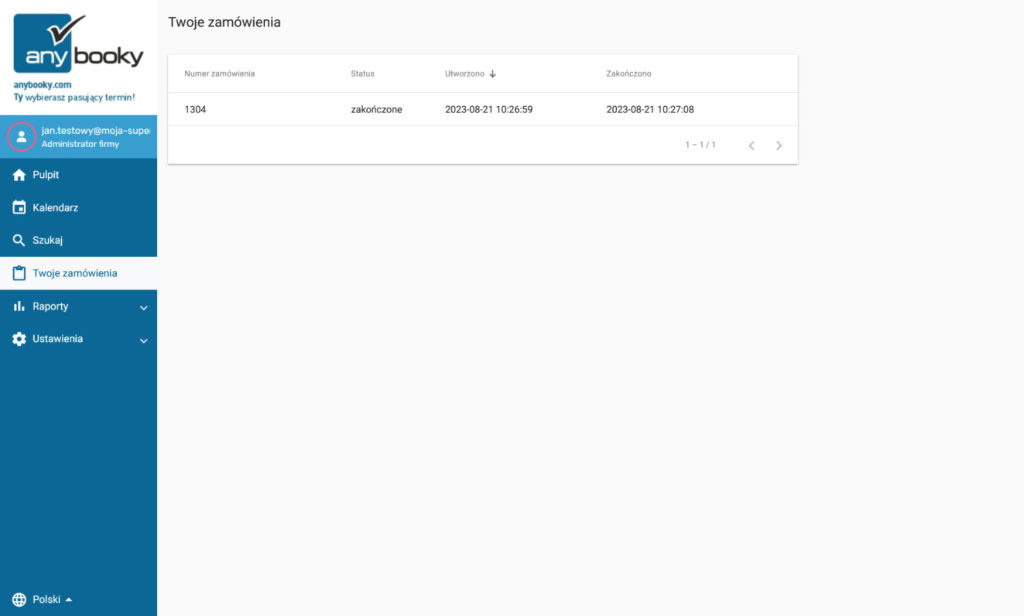1024x616 pixels.
Task: Click the Raporty bar chart icon
Action: point(19,306)
